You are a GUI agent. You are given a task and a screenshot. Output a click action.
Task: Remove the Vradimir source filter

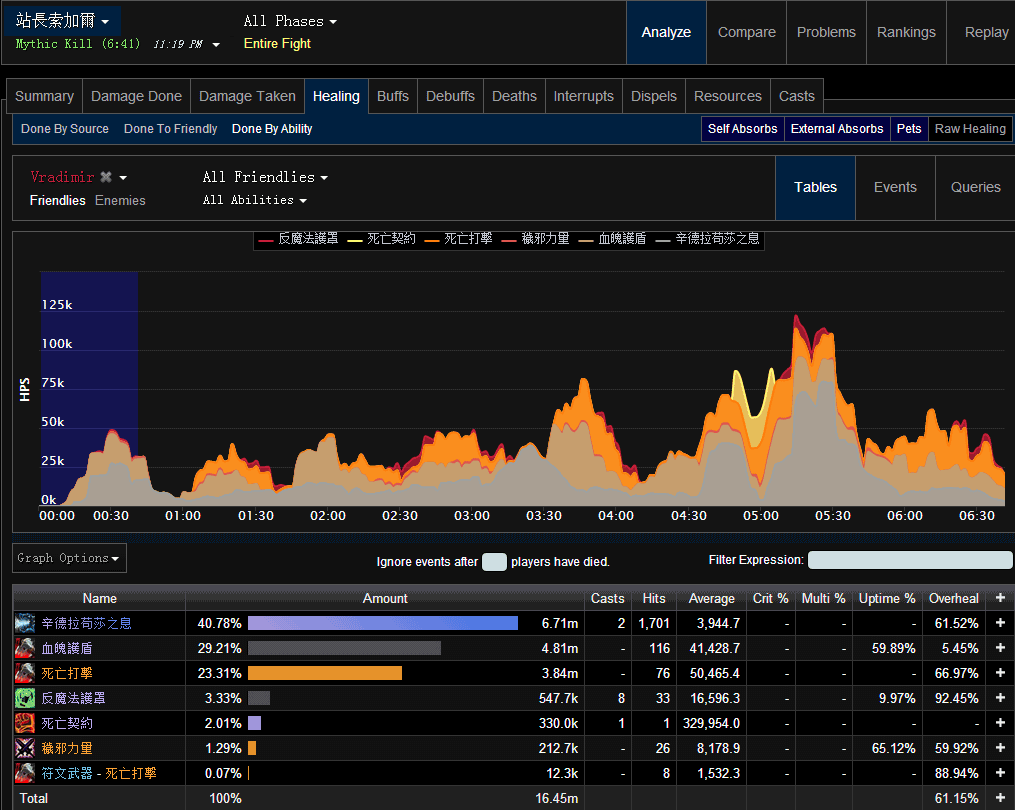(x=106, y=177)
